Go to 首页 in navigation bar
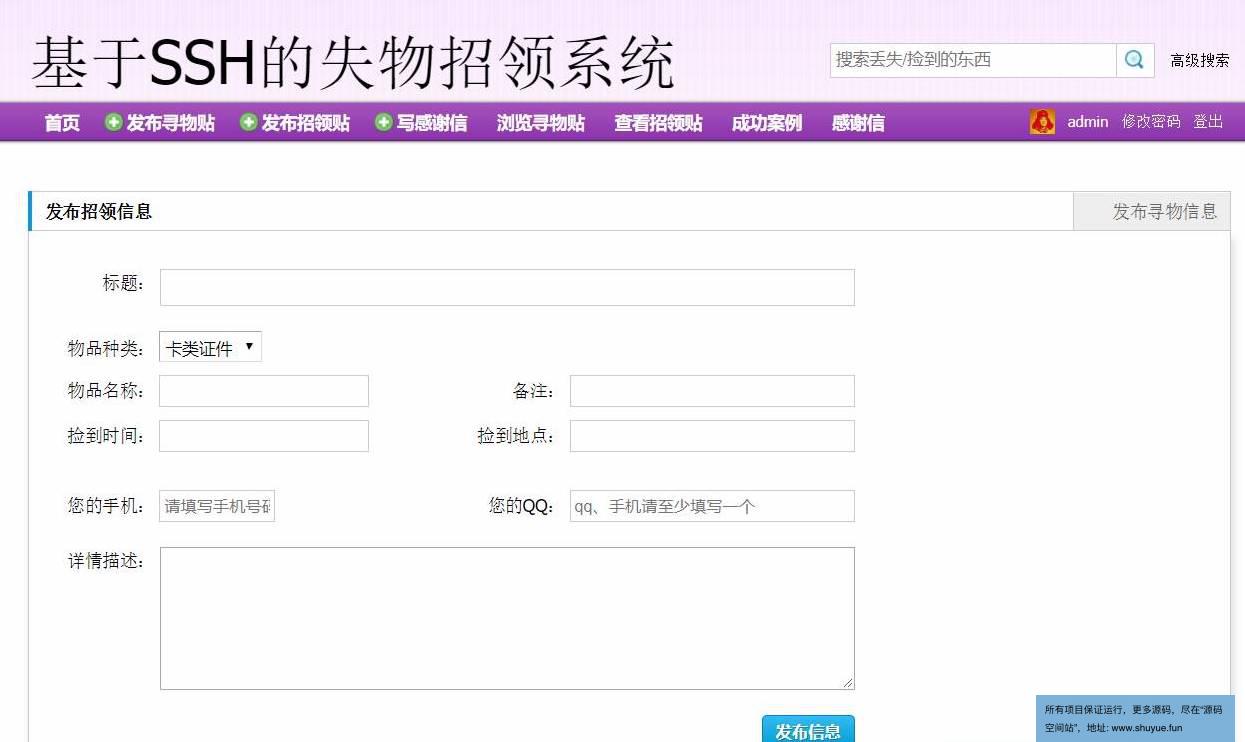The height and width of the screenshot is (742, 1245). click(62, 123)
